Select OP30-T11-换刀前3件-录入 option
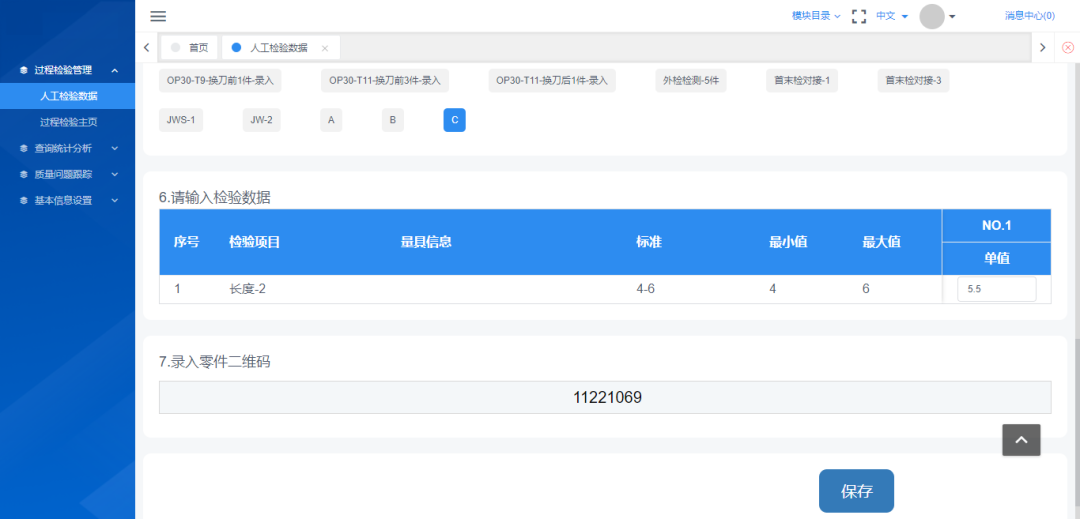 click(x=385, y=81)
